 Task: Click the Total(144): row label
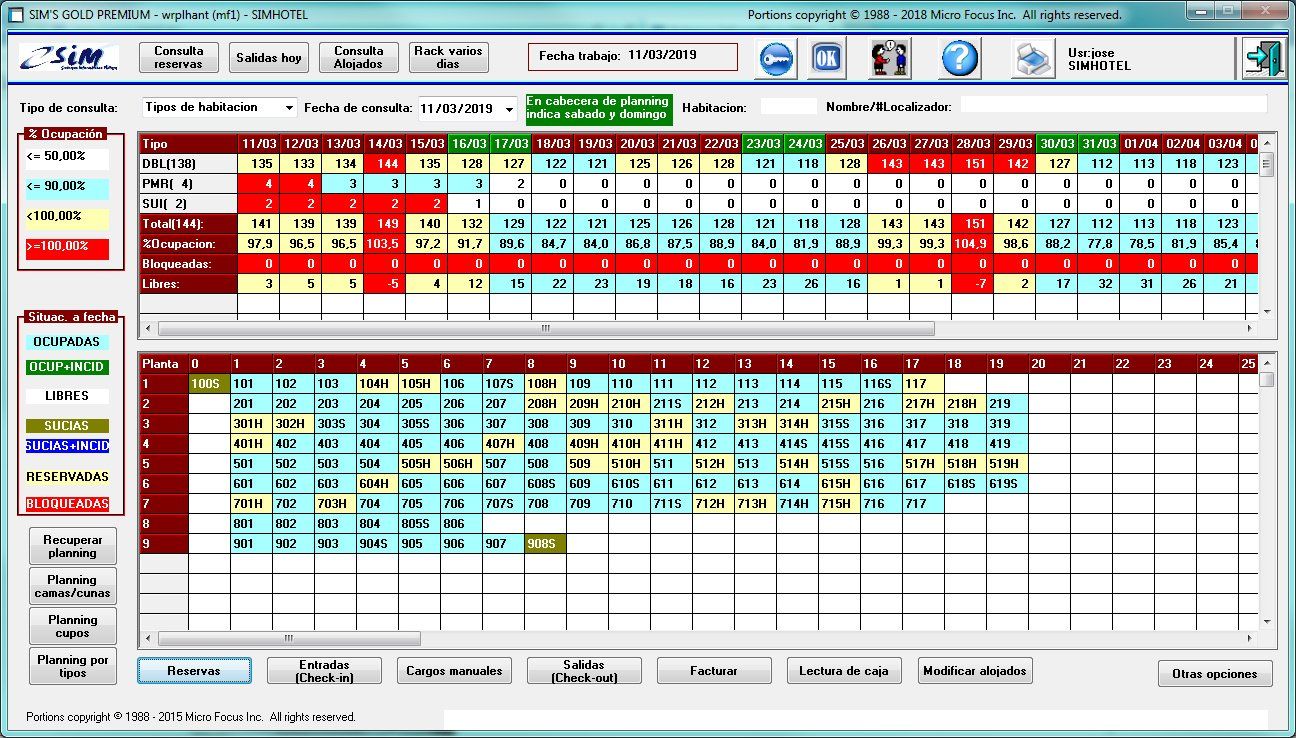188,224
